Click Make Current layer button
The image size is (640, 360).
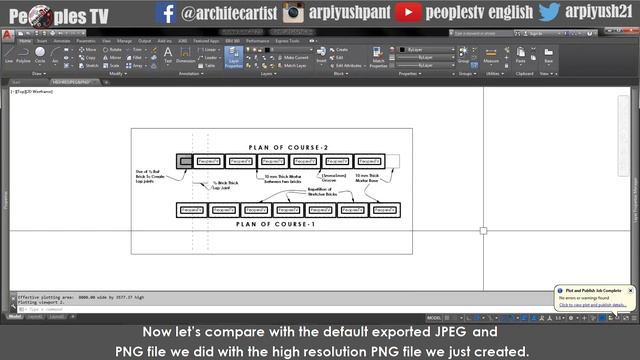pos(293,58)
